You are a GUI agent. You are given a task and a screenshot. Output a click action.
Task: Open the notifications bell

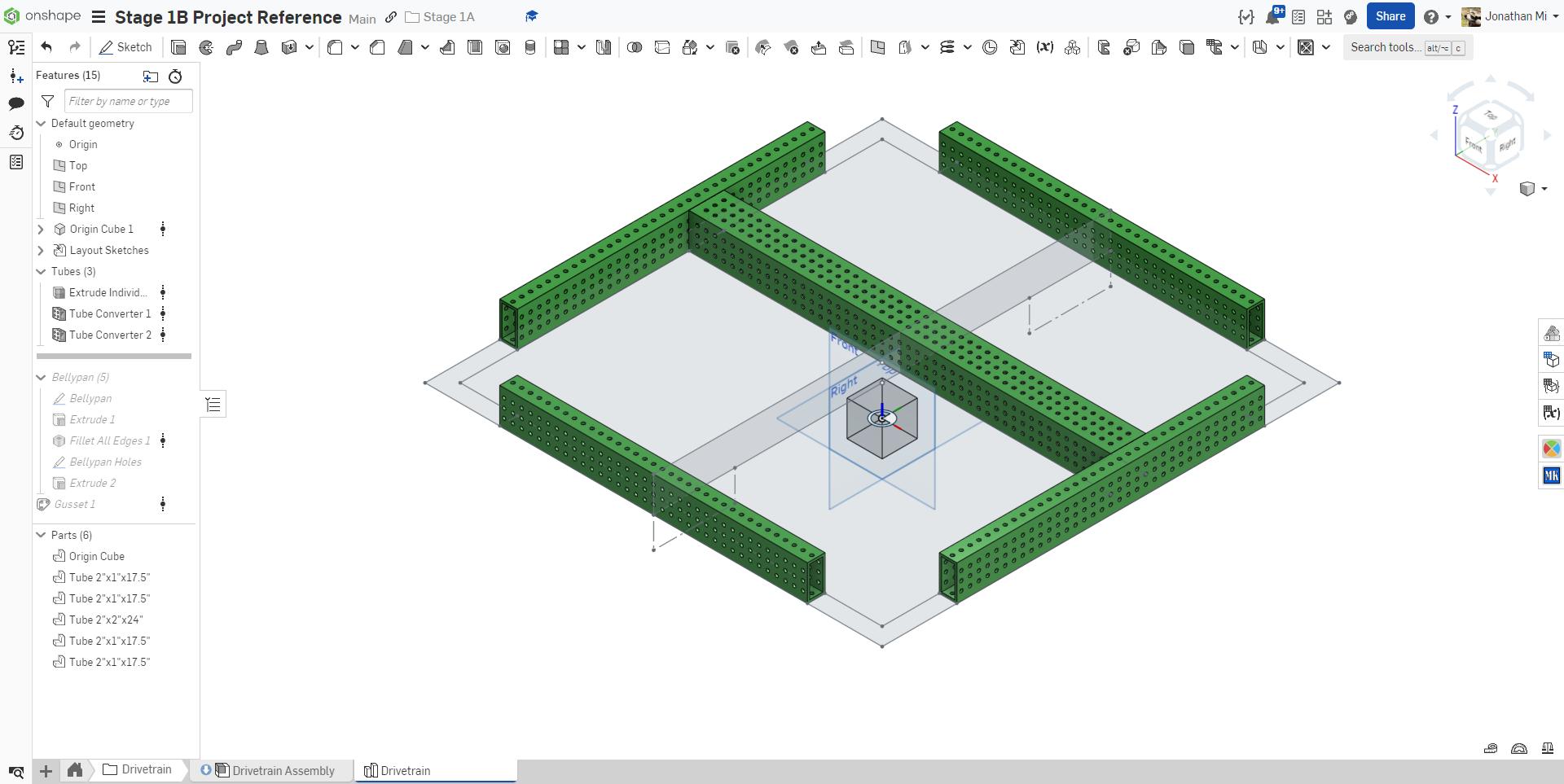pos(1272,16)
